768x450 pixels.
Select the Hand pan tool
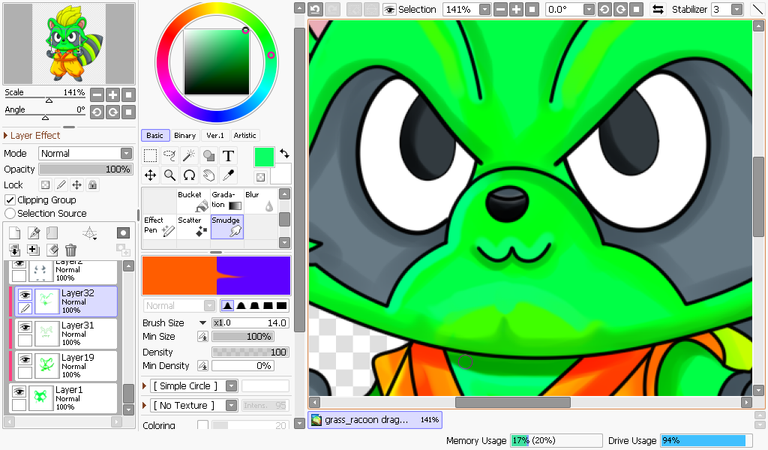209,175
